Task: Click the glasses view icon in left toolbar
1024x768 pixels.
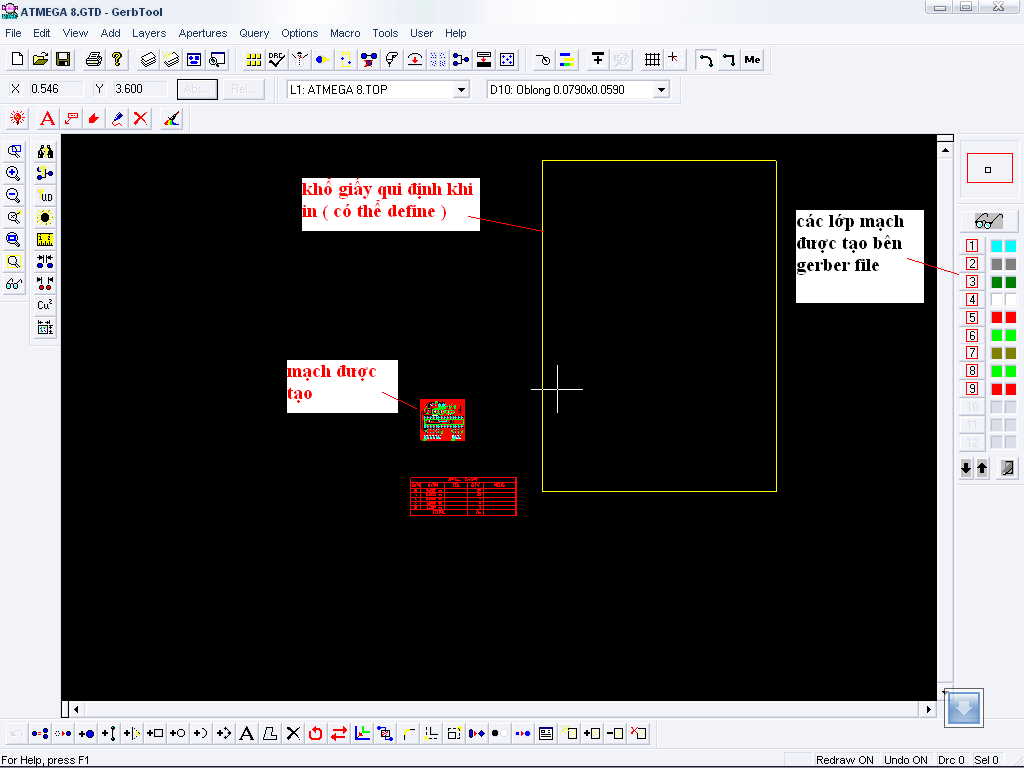Action: (x=13, y=283)
